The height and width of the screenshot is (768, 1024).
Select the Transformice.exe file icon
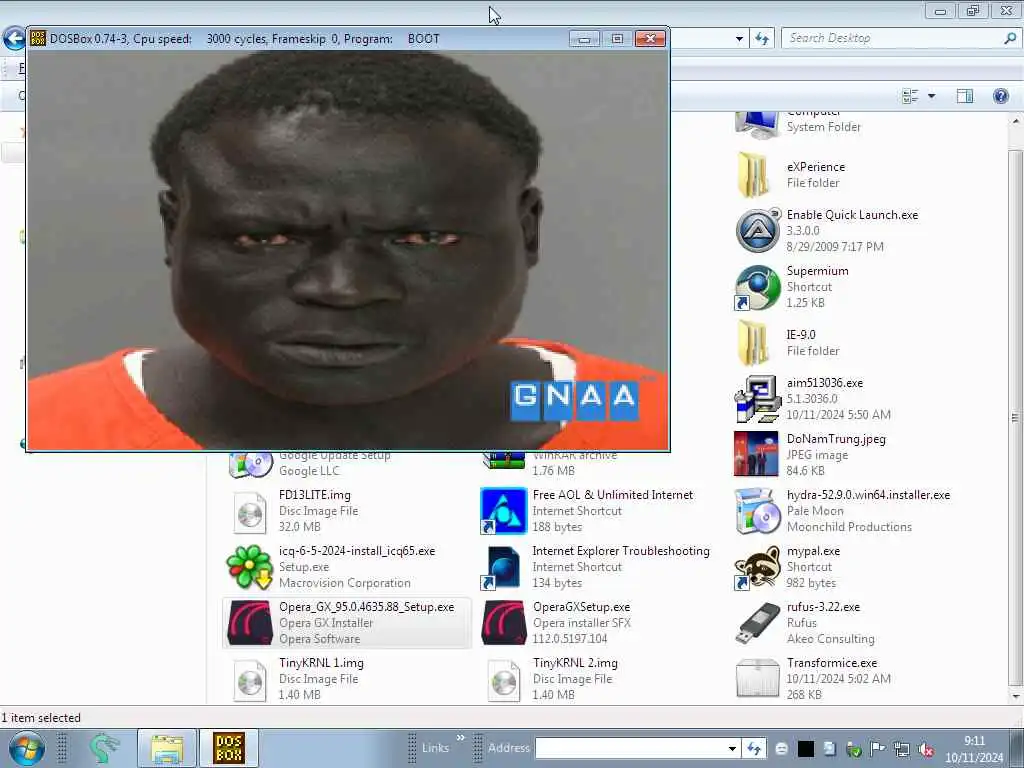(x=758, y=679)
